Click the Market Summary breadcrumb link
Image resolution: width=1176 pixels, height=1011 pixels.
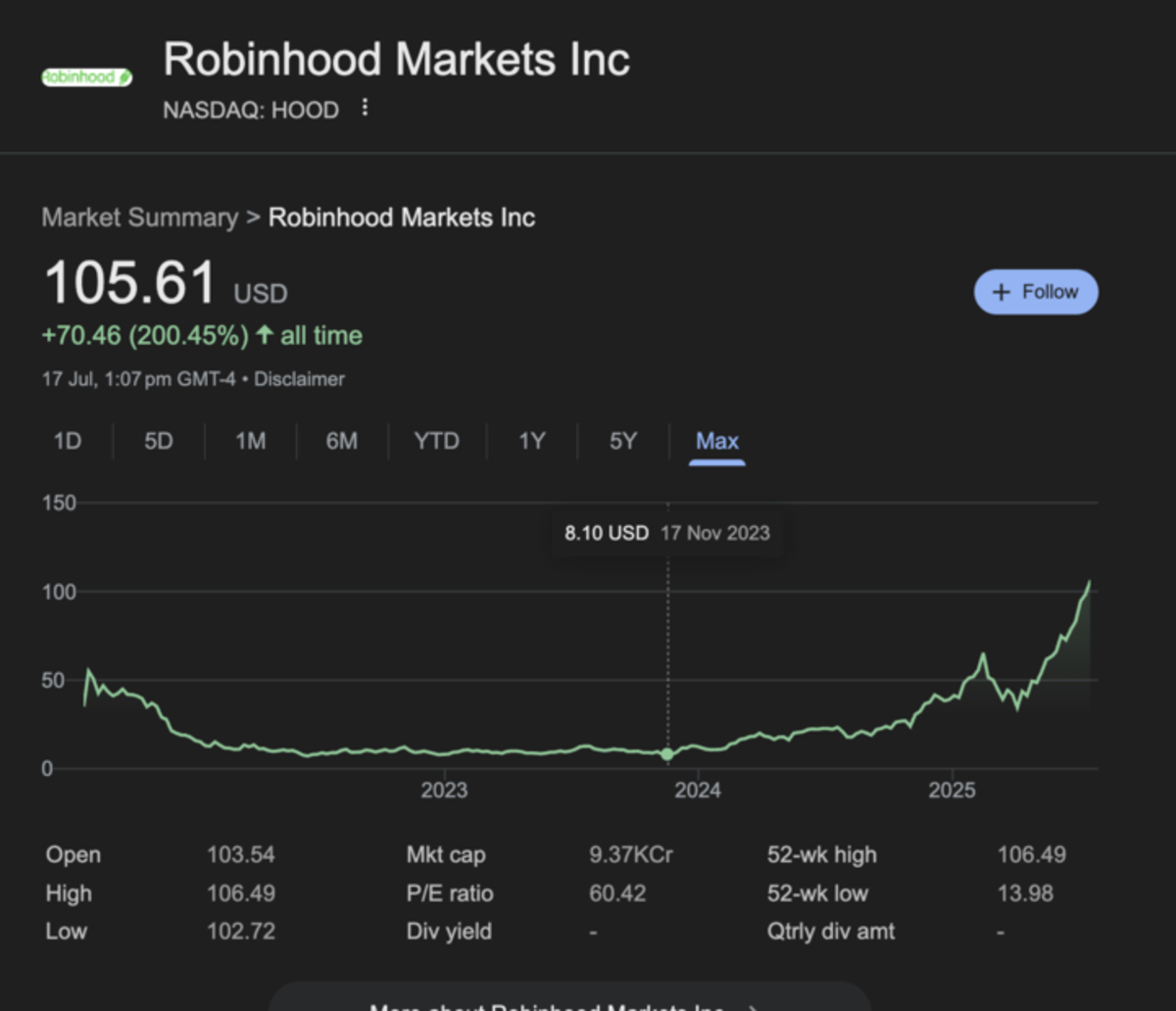click(140, 217)
